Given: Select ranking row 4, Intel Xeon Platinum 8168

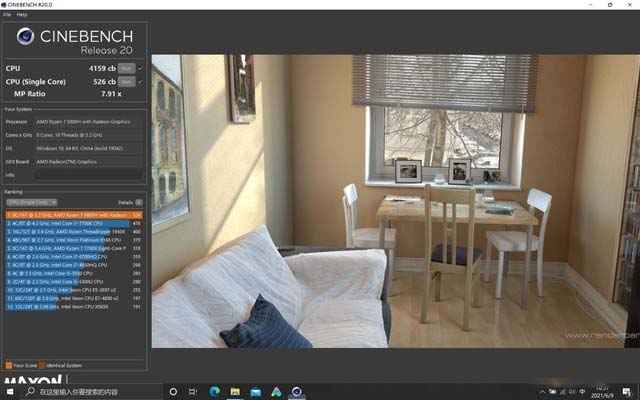Looking at the screenshot, I should point(74,240).
